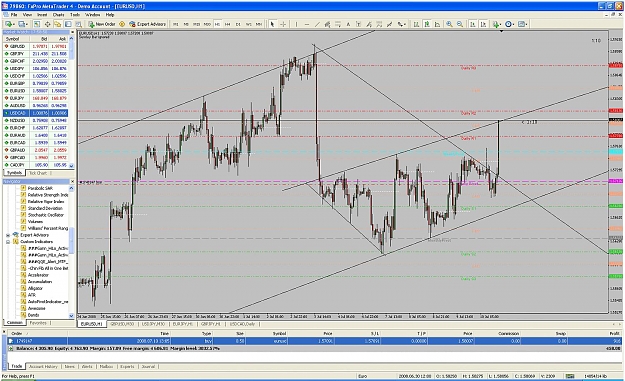
Task: Select the W1 timeframe button
Action: pyautogui.click(x=248, y=24)
